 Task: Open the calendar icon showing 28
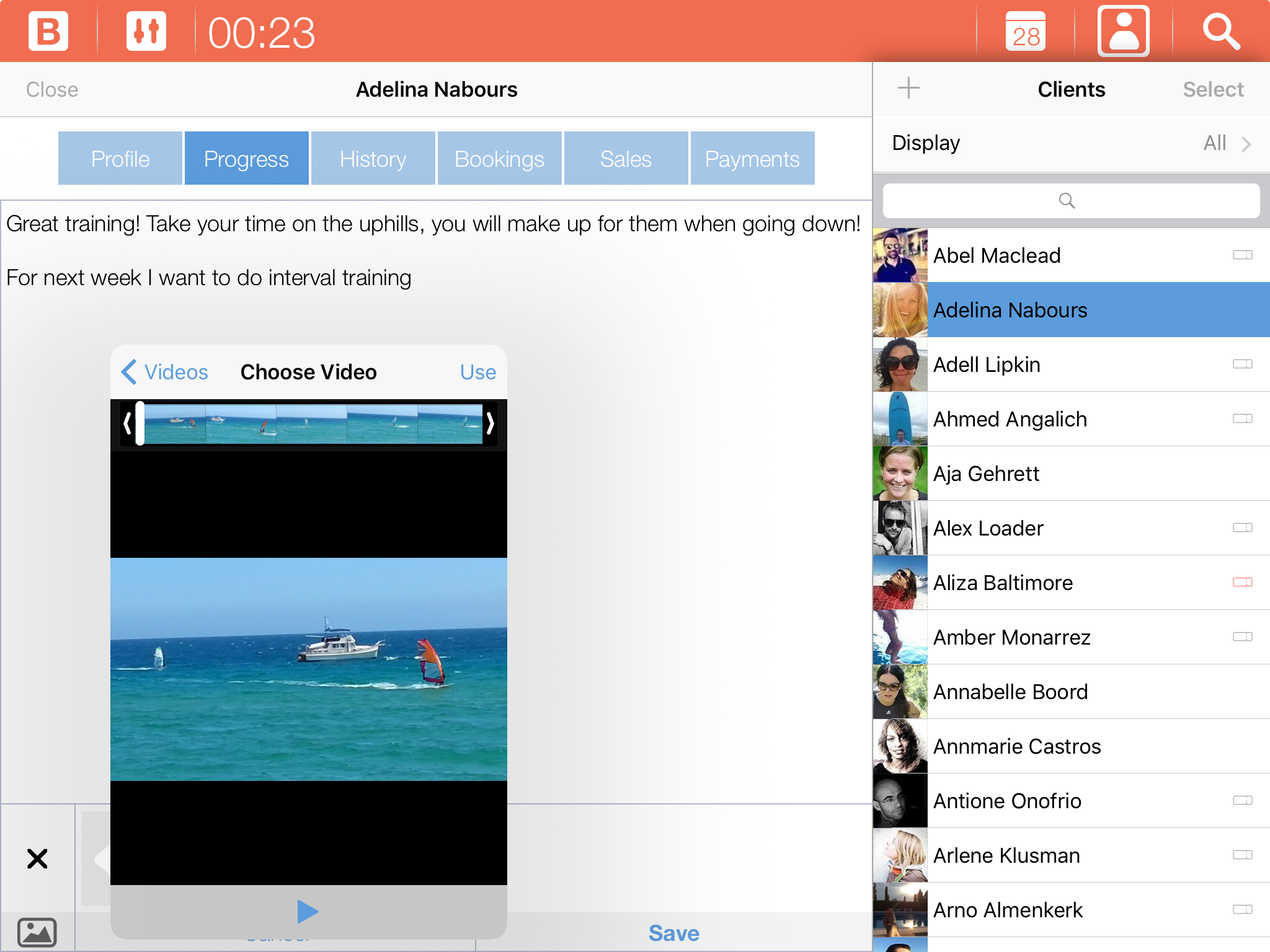coord(1025,31)
